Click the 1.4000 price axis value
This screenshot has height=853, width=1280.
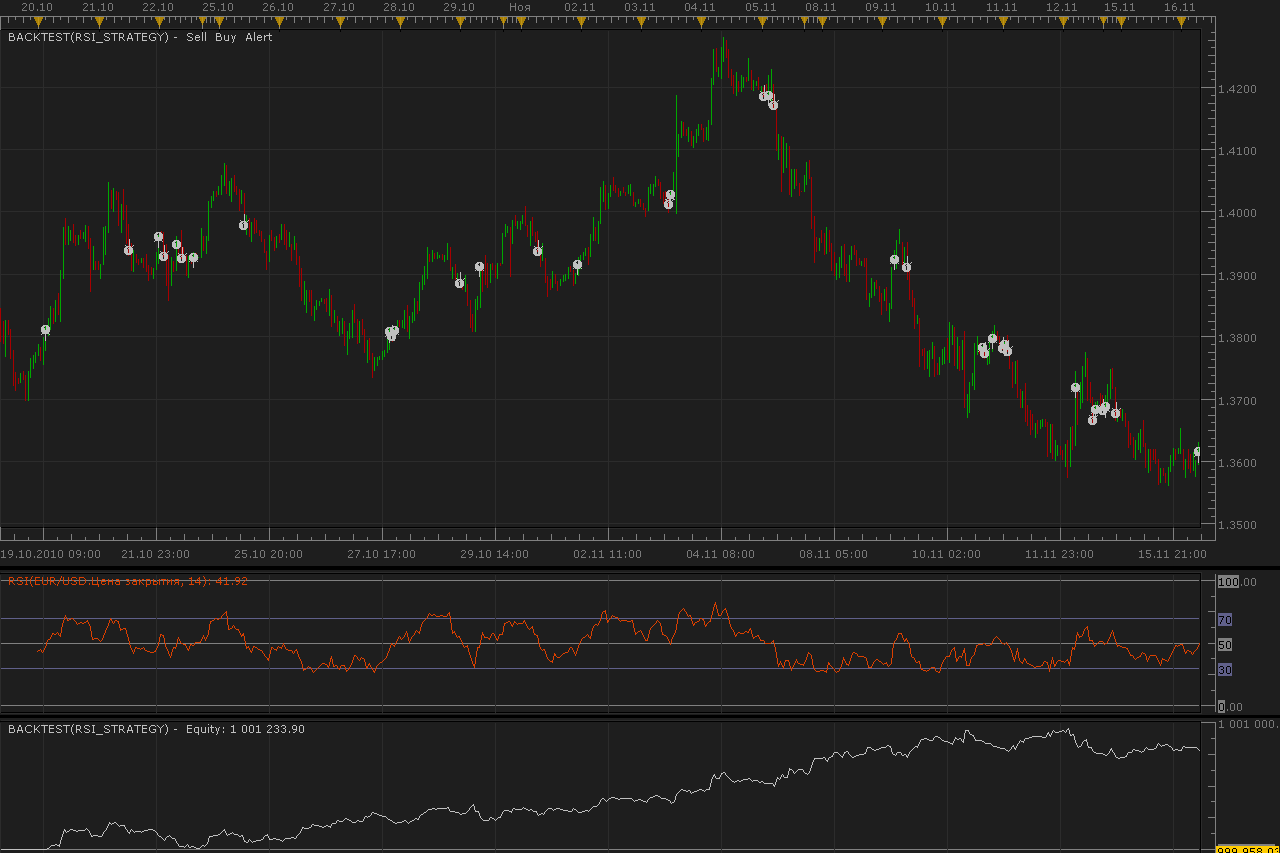(1237, 213)
